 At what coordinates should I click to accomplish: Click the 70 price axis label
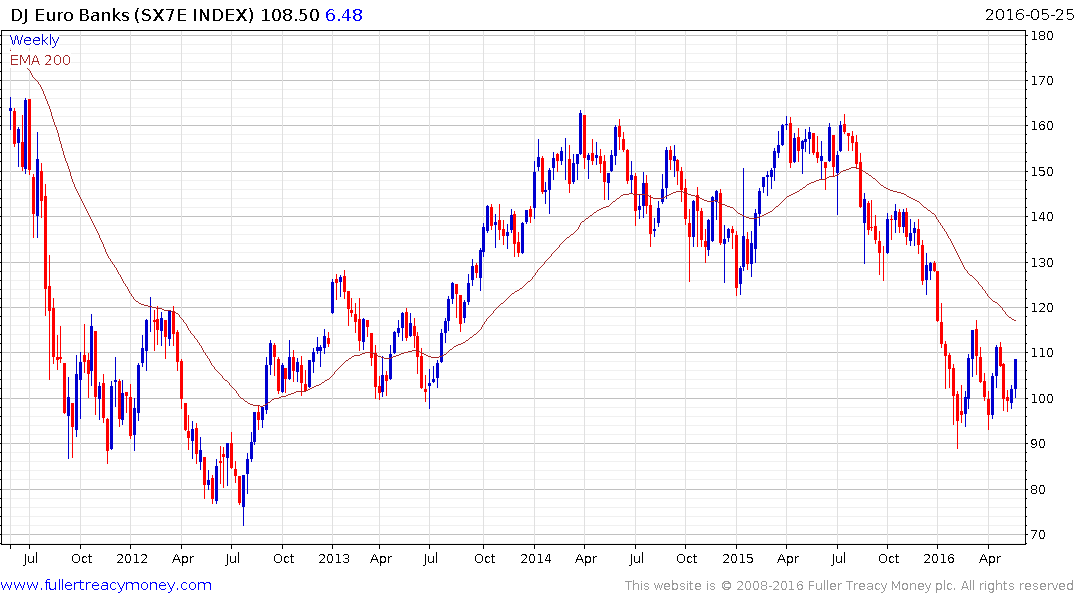tap(1038, 535)
